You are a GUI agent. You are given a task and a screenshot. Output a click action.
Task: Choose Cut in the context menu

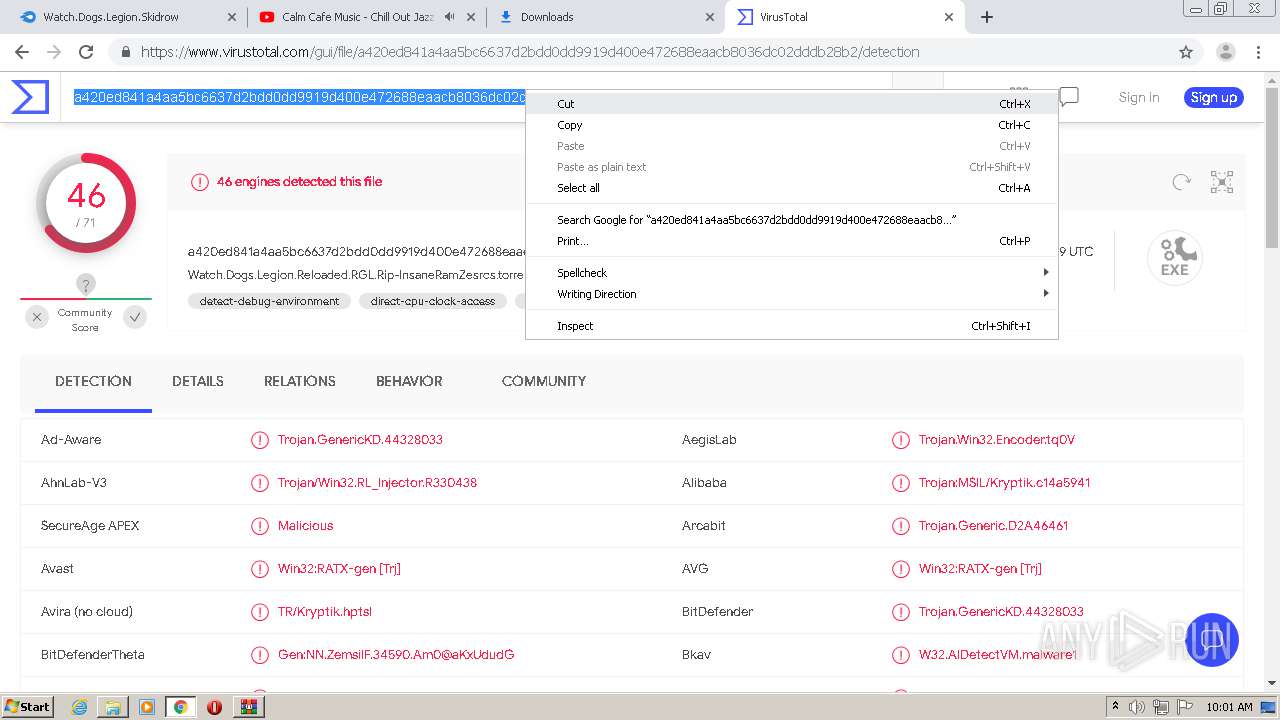click(x=792, y=104)
